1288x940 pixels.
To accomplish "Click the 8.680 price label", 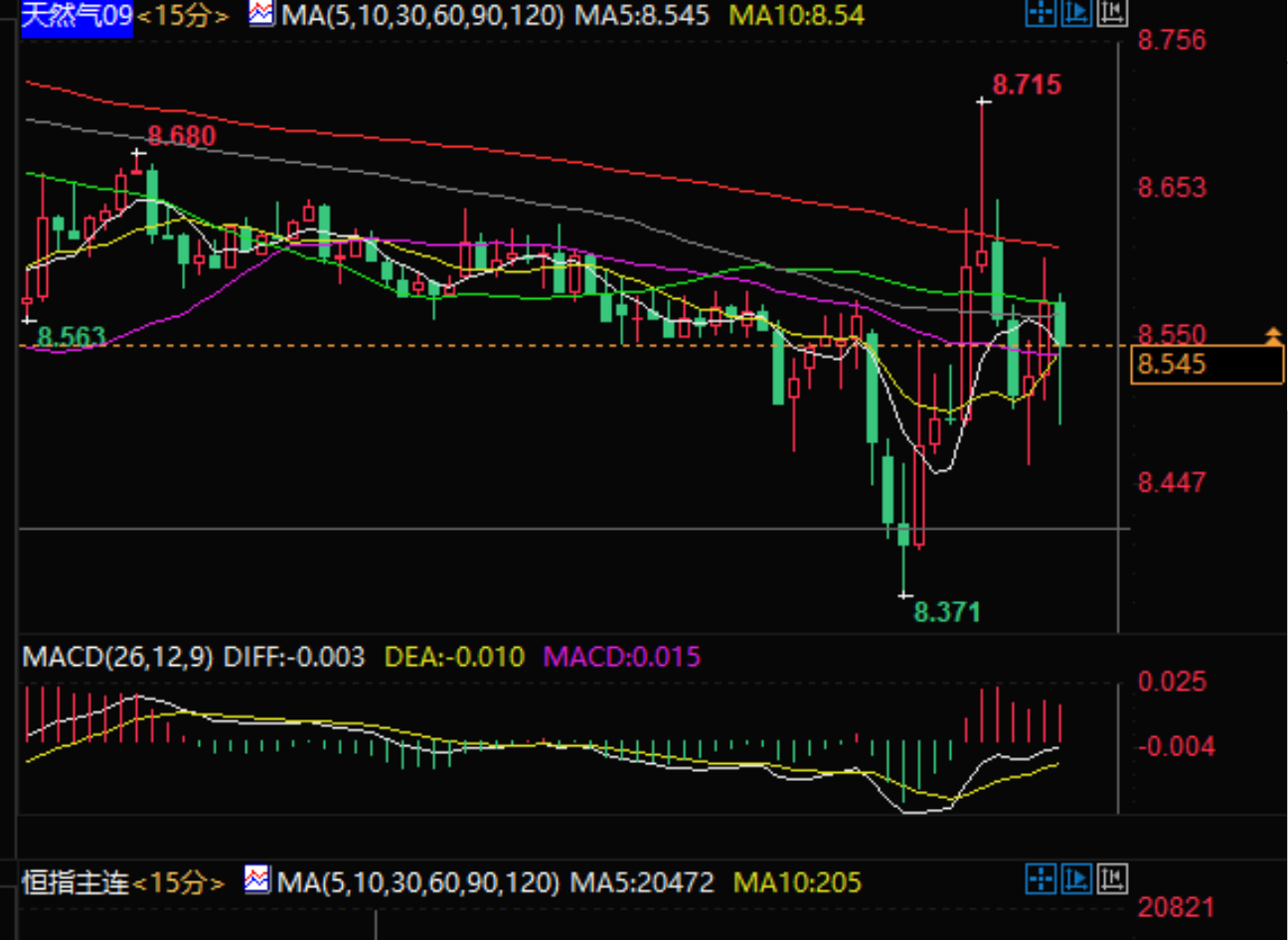I will 182,136.
